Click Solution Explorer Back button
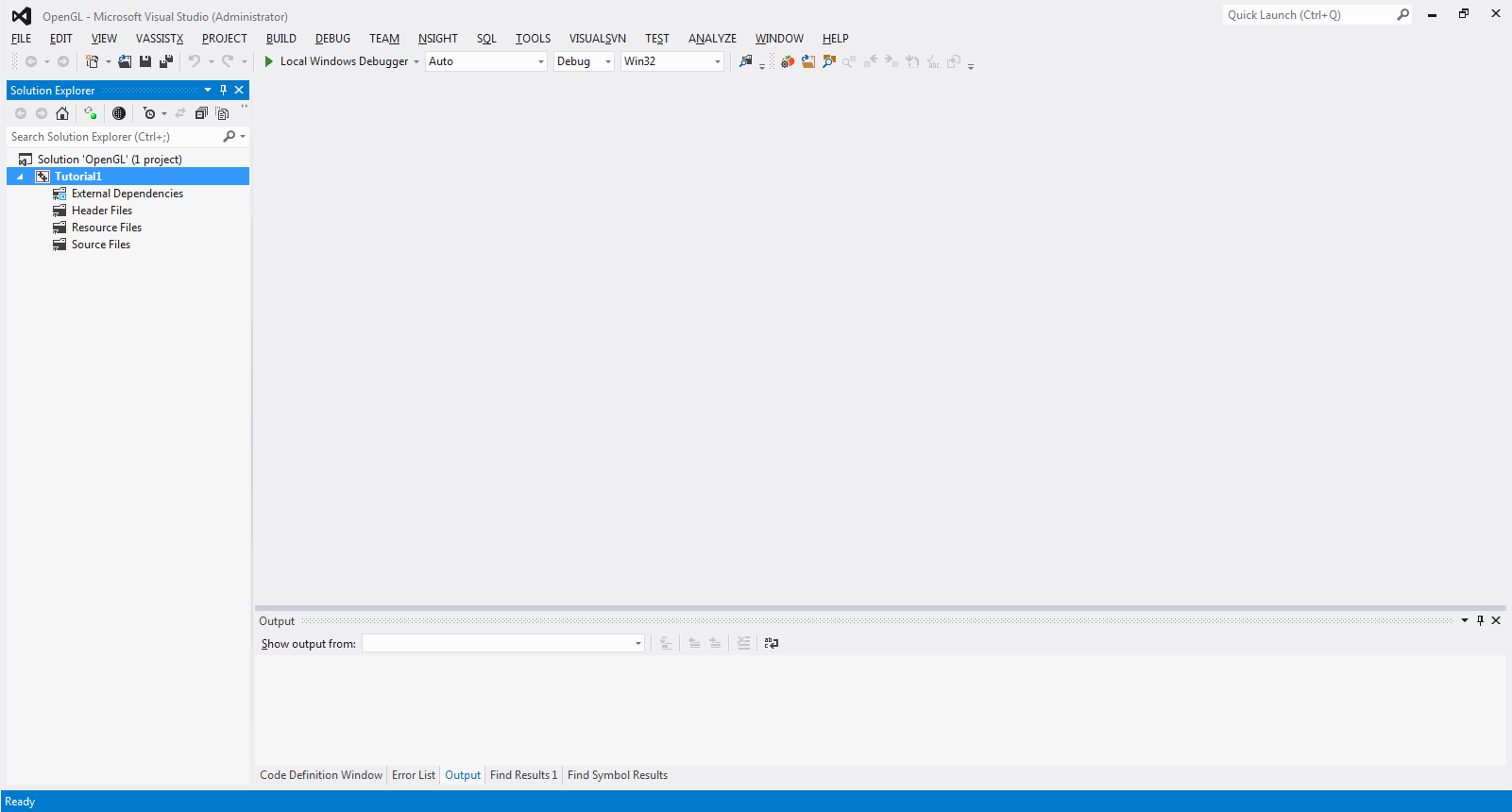The image size is (1512, 812). 21,113
